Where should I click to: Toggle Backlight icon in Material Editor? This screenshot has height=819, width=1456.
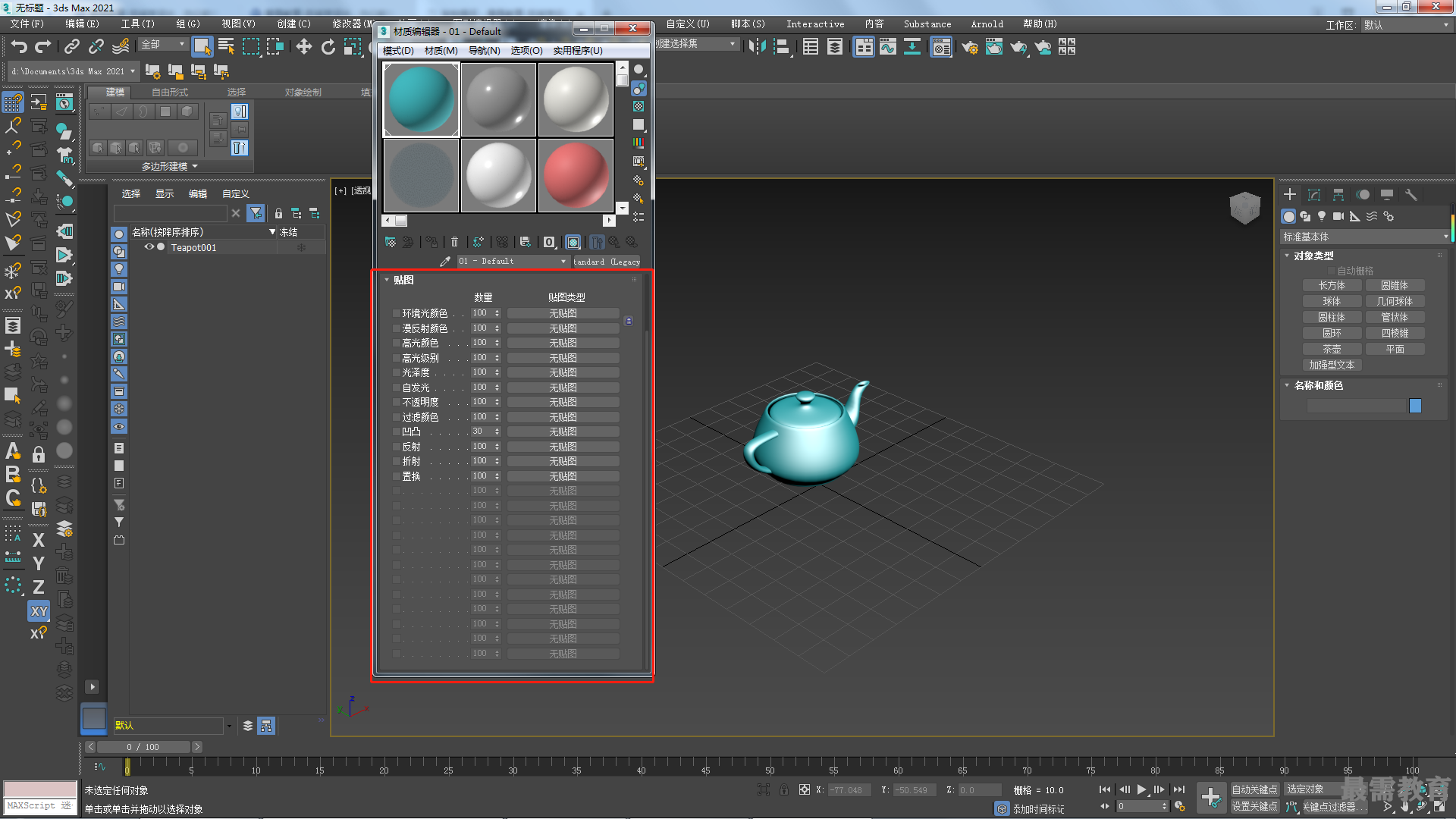click(639, 89)
